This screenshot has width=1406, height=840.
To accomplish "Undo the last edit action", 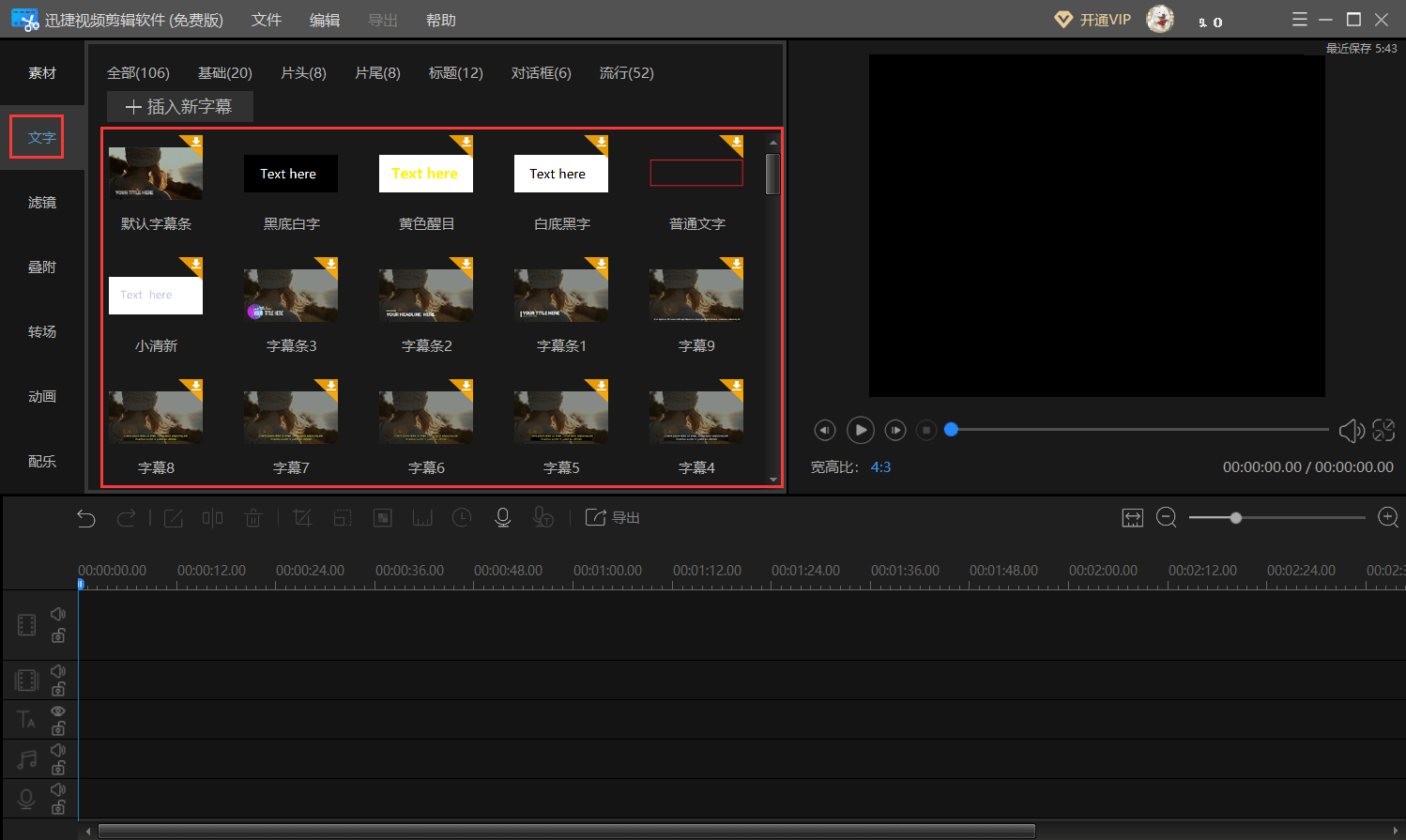I will [x=86, y=518].
